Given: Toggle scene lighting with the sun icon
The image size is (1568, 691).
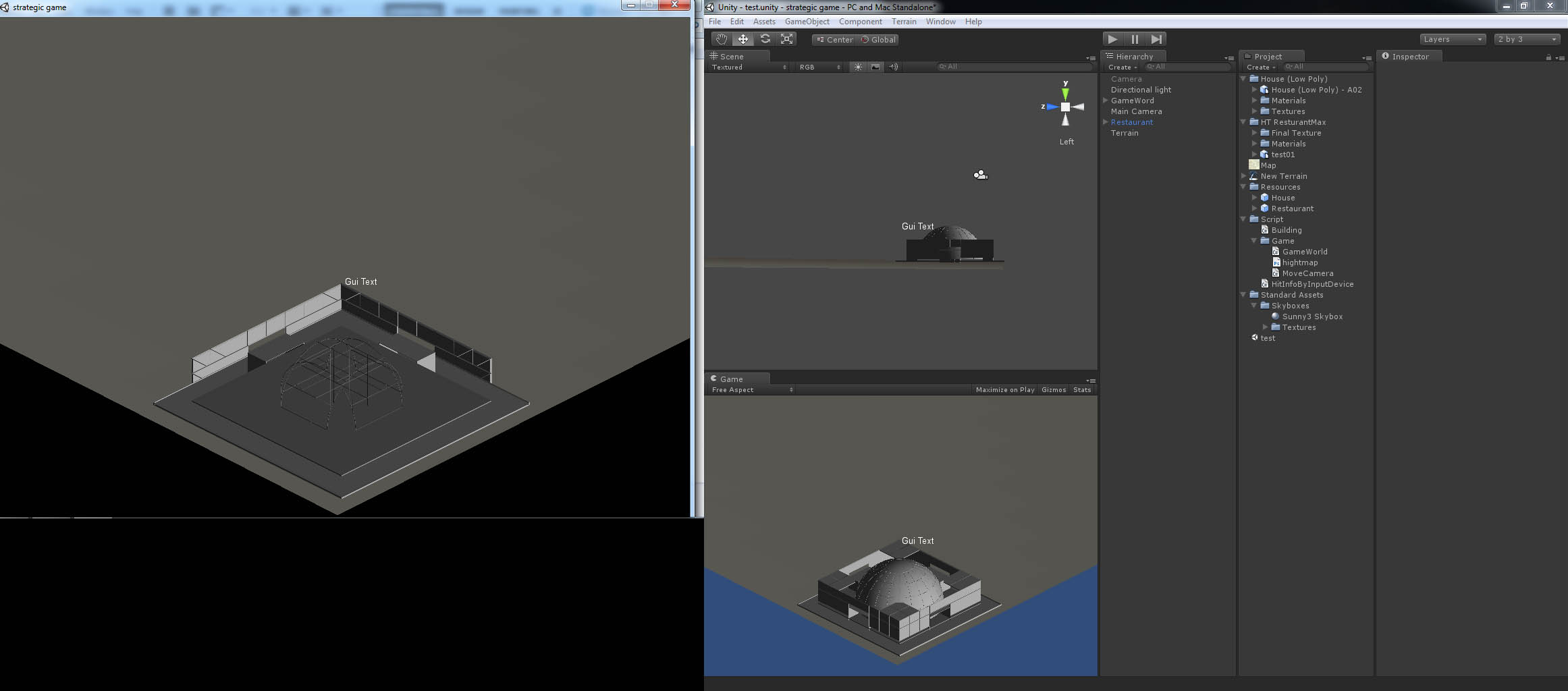Looking at the screenshot, I should click(857, 67).
